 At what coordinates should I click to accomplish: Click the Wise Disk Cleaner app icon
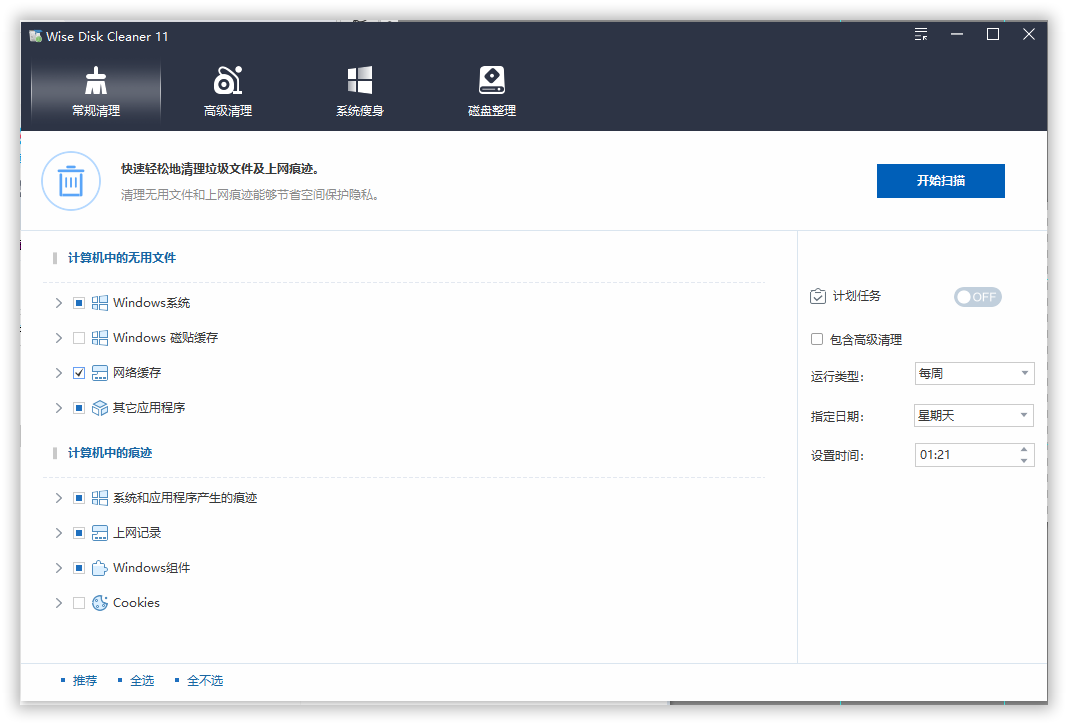35,36
